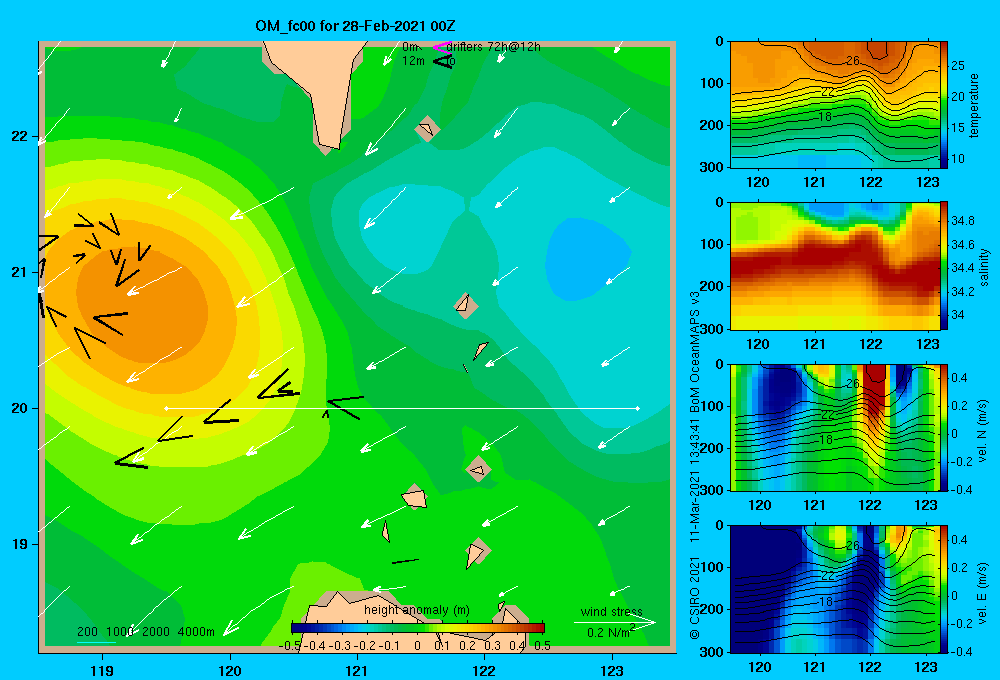Click the orange high eddy center near 21N
1000x680 pixels.
(x=142, y=308)
